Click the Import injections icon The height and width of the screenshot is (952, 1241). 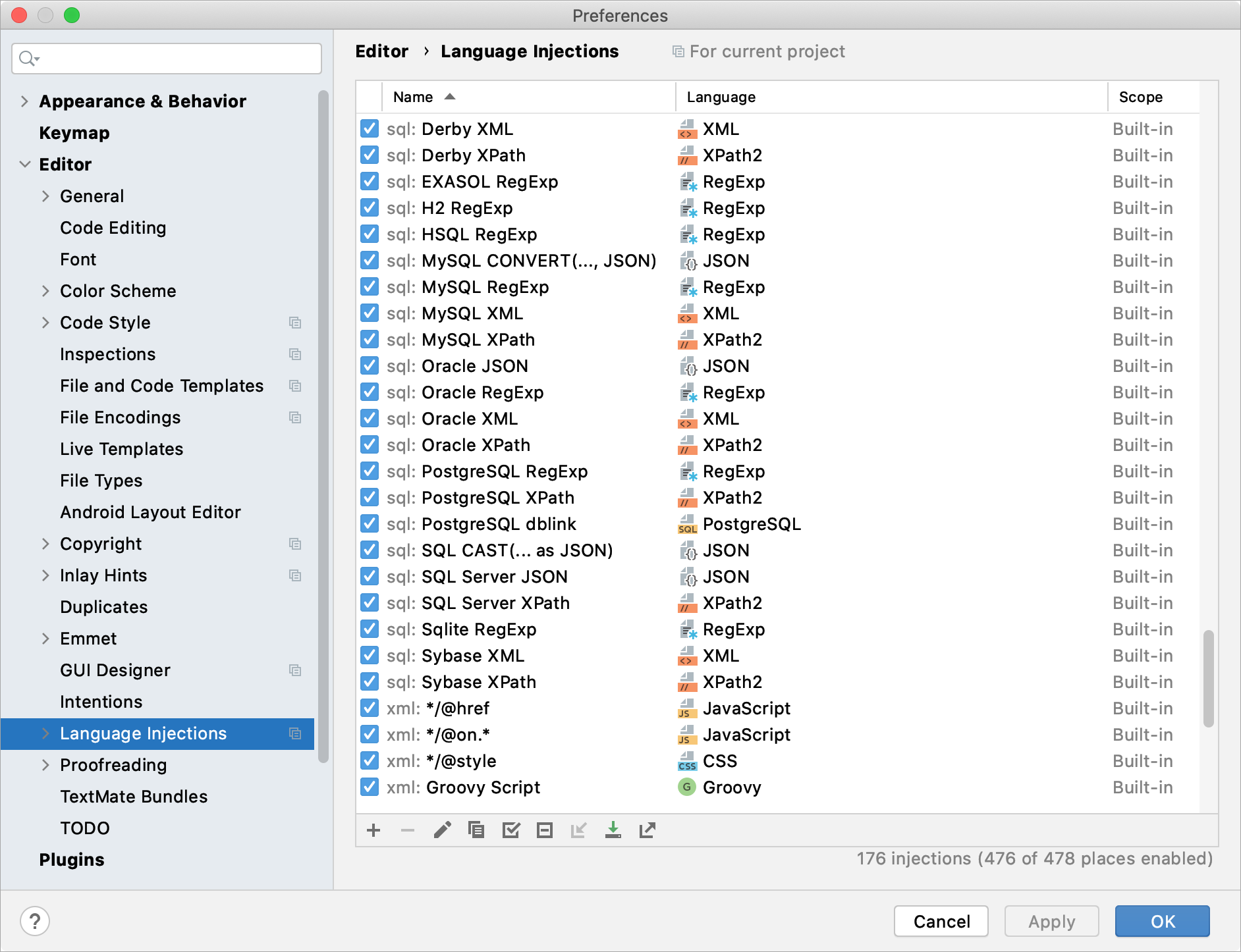click(613, 830)
